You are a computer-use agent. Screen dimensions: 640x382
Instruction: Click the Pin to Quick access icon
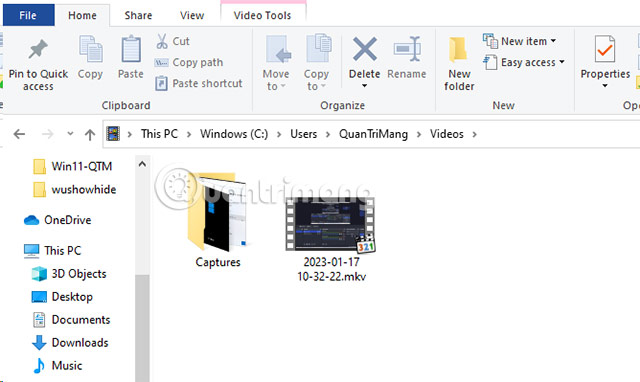(x=38, y=49)
